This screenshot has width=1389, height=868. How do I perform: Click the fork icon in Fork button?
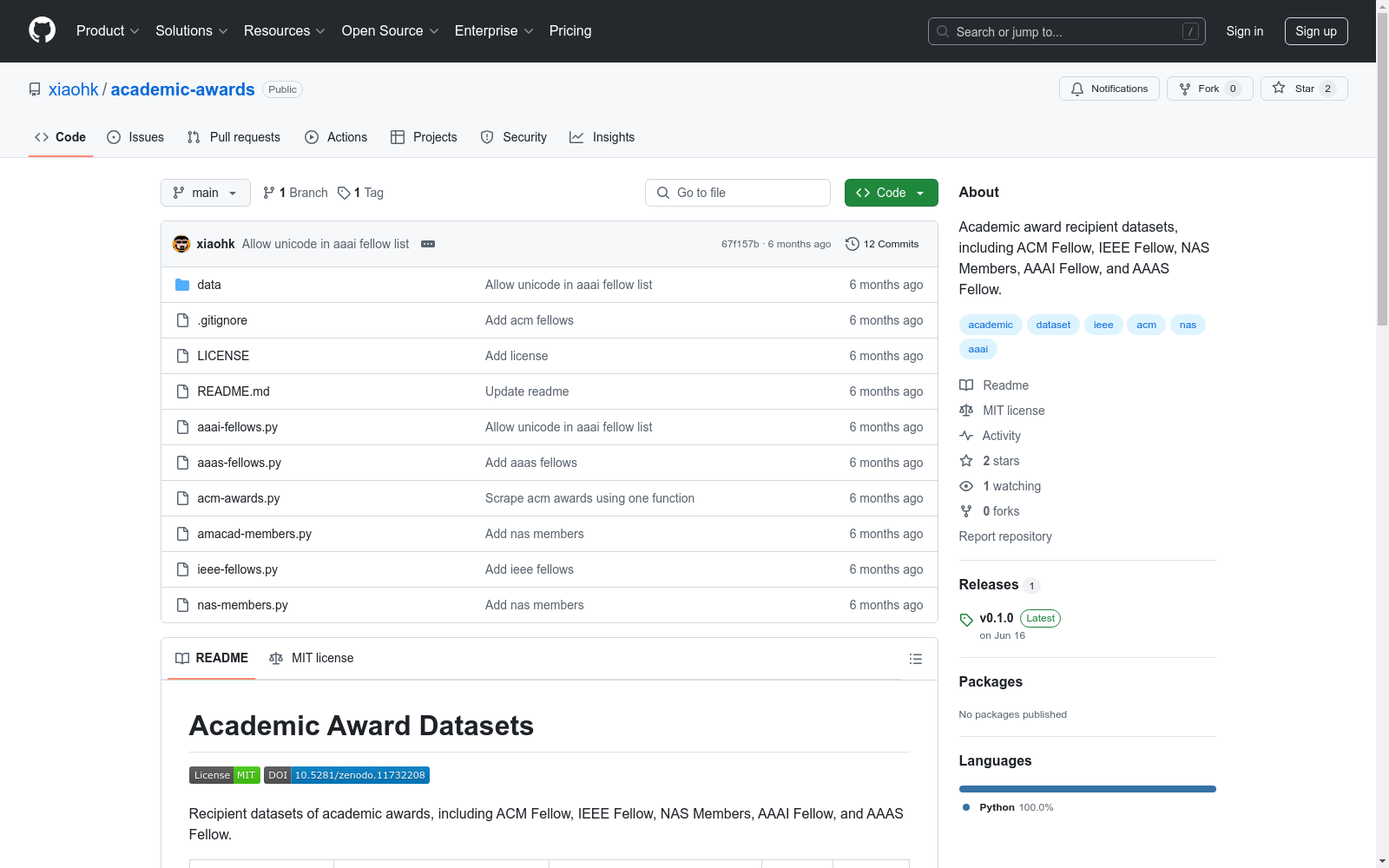[1185, 89]
